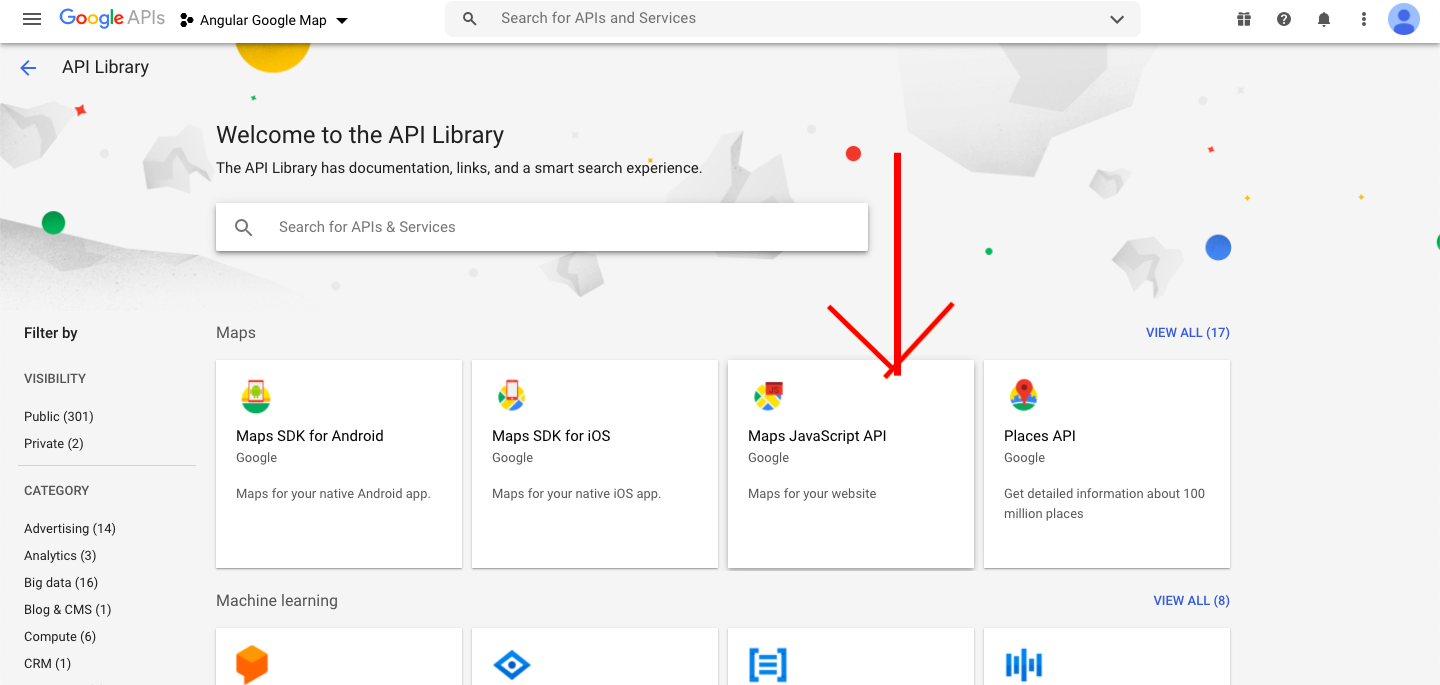Expand the top search bar dropdown chevron
The width and height of the screenshot is (1440, 685).
pyautogui.click(x=1117, y=19)
